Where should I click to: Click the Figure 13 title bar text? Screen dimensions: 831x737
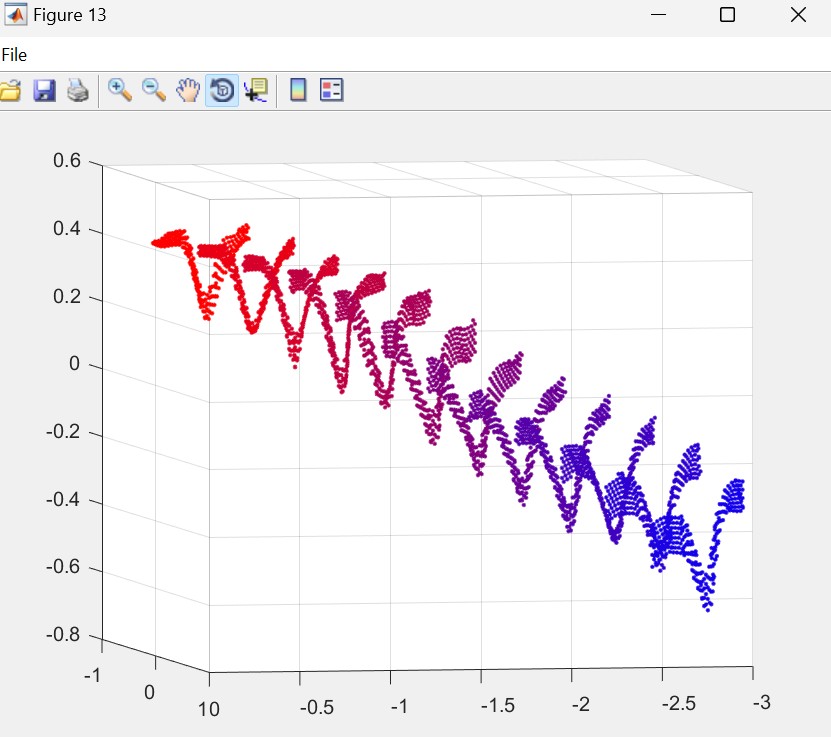pyautogui.click(x=70, y=16)
